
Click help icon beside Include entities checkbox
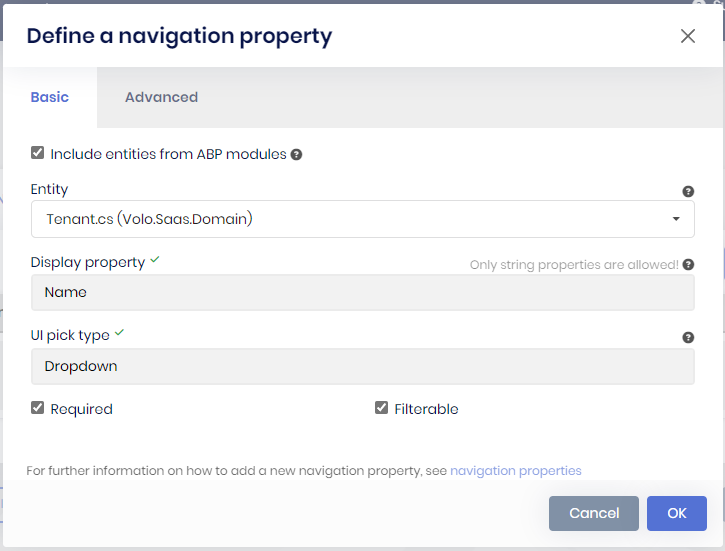coord(297,155)
